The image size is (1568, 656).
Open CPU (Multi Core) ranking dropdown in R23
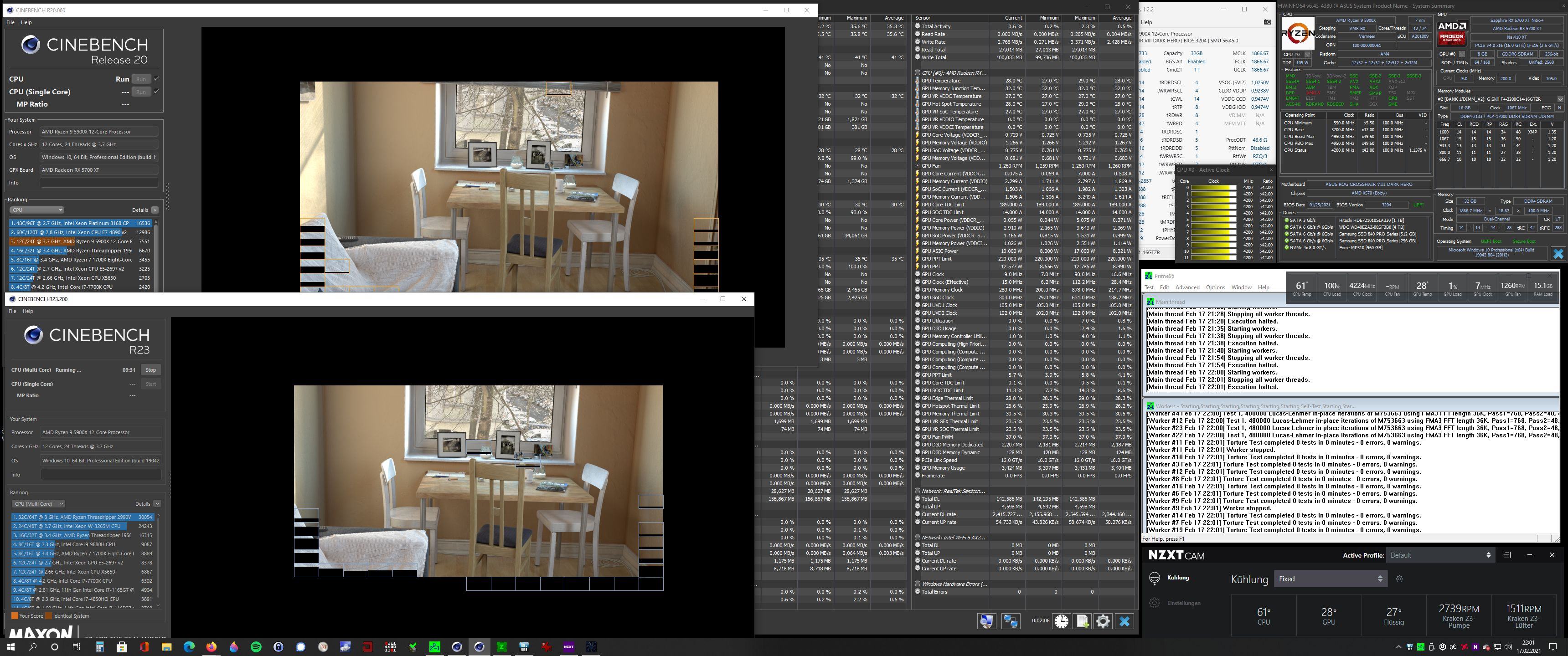tap(38, 504)
